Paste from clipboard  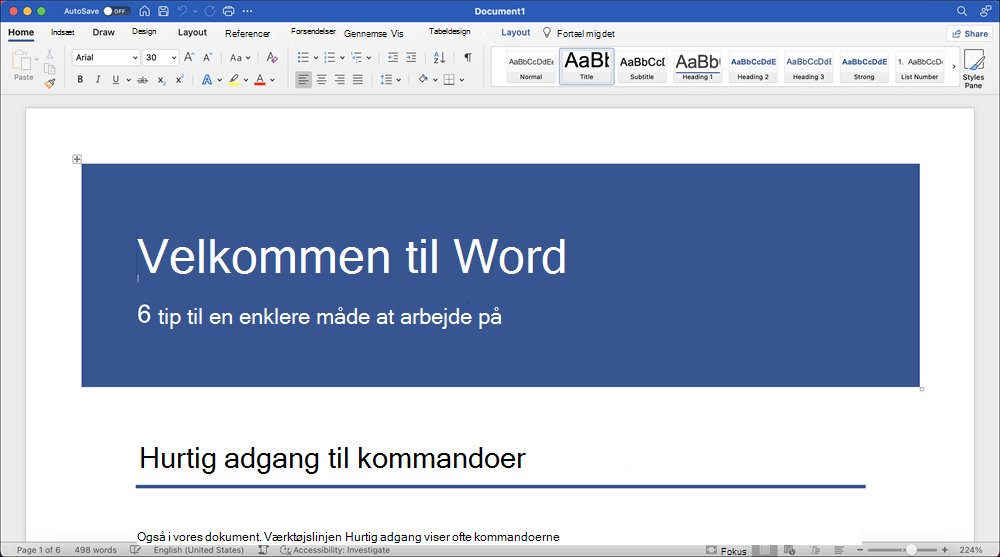[x=22, y=65]
